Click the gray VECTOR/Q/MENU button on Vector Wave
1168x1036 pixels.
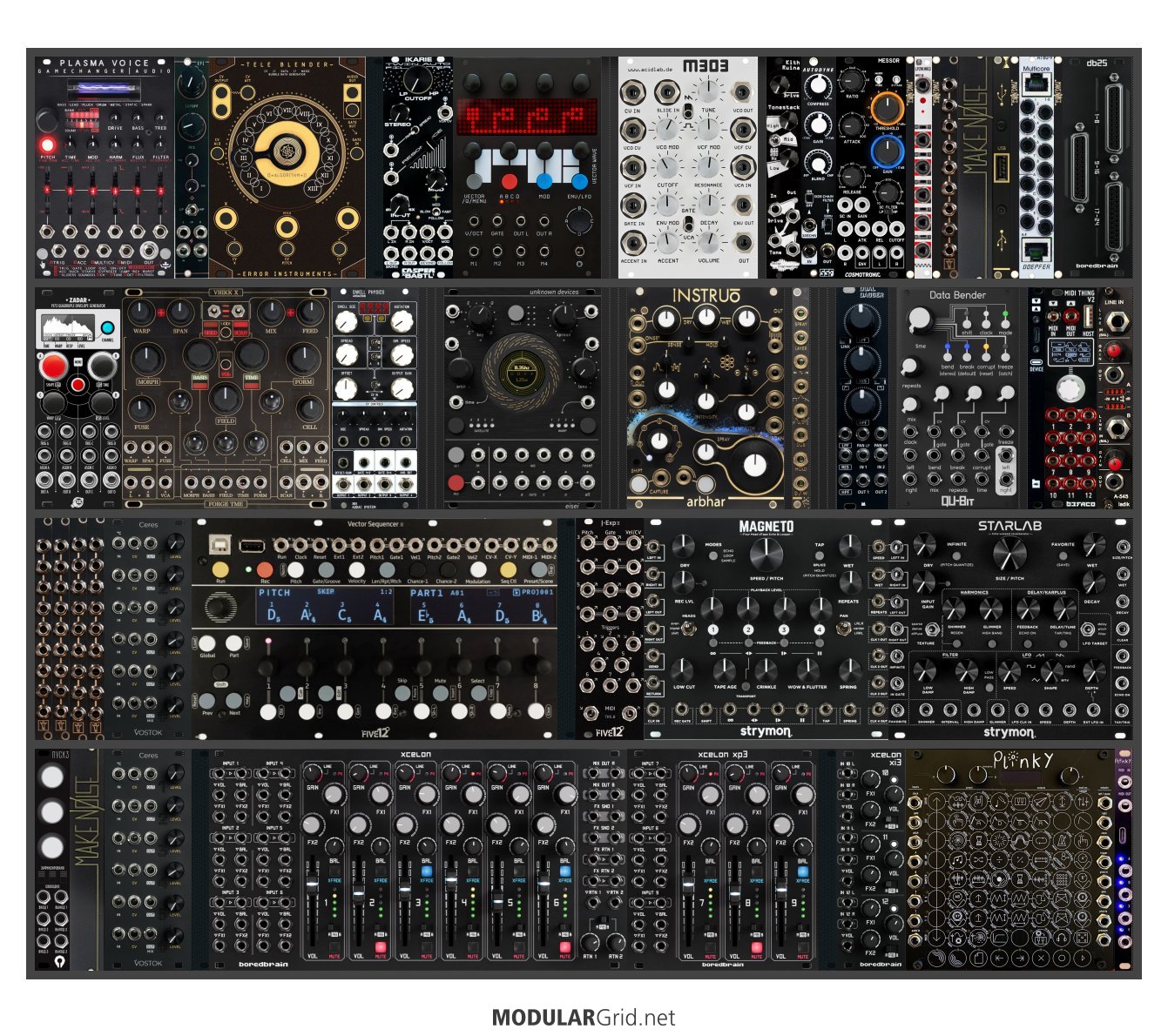[475, 181]
